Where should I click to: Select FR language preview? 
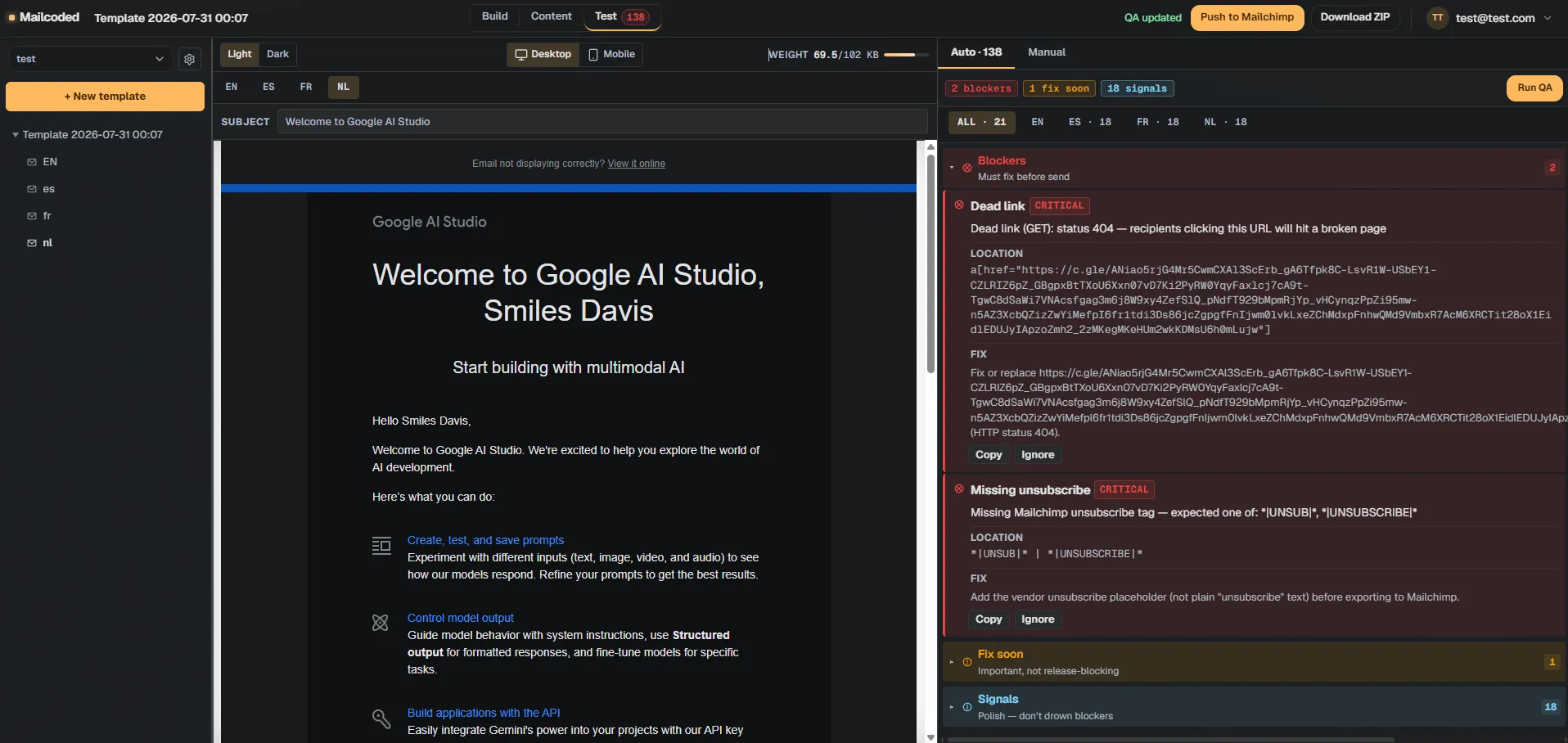306,87
